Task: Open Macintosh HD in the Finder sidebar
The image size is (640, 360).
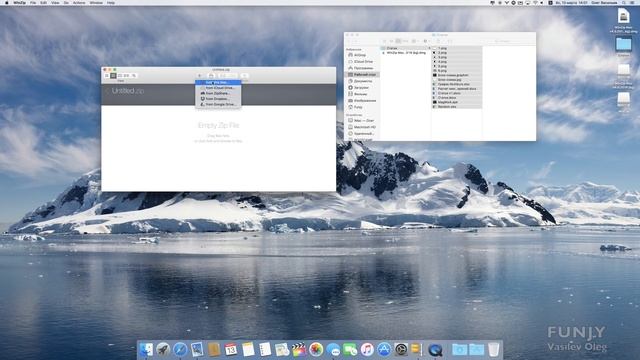Action: click(x=363, y=127)
